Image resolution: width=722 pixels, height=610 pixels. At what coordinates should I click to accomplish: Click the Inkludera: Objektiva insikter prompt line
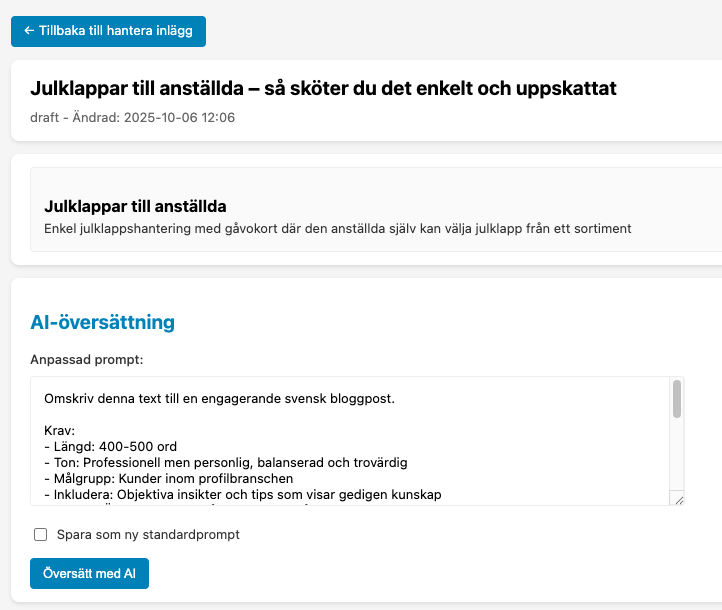pyautogui.click(x=240, y=494)
